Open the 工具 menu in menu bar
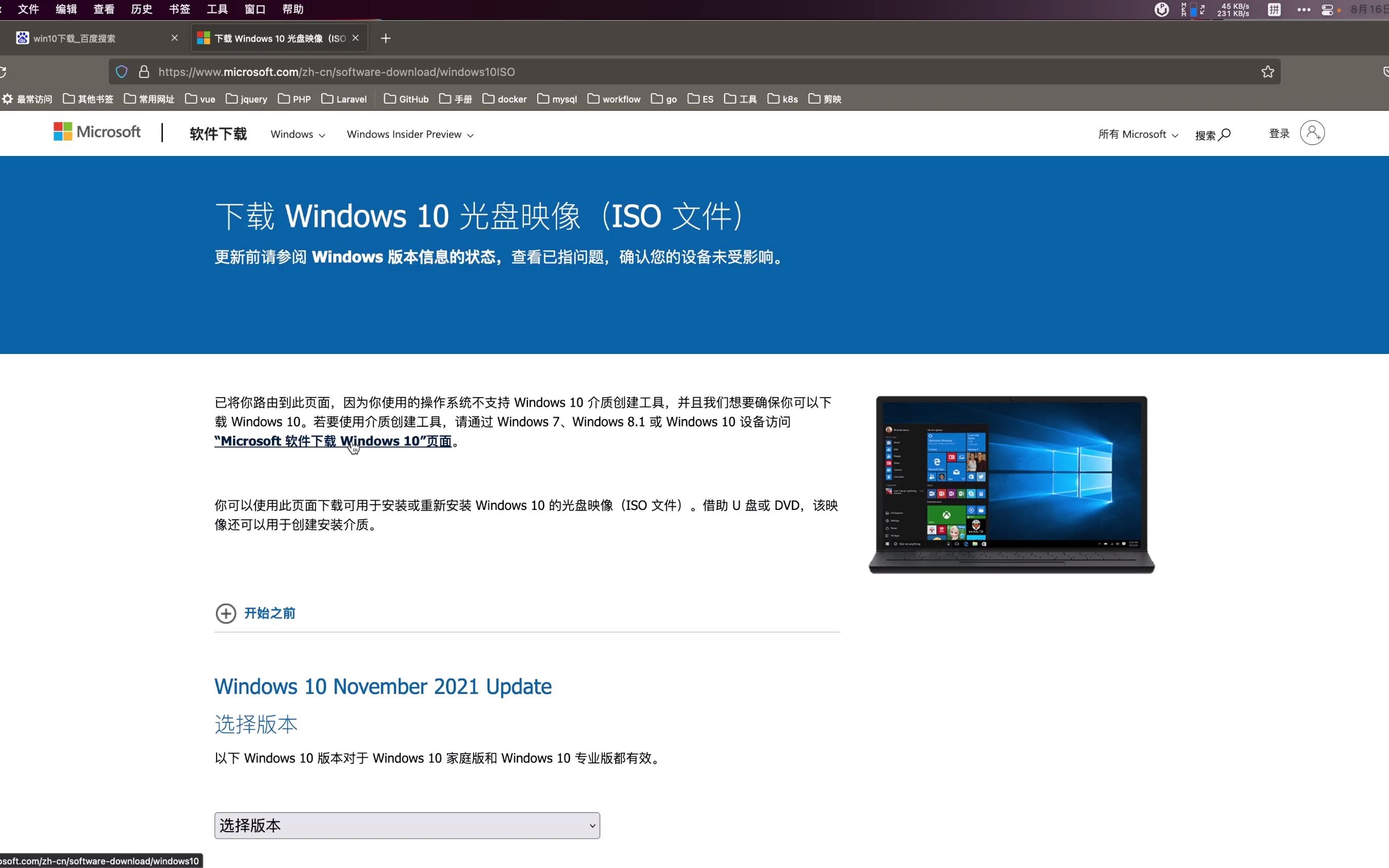1389x868 pixels. 217,9
